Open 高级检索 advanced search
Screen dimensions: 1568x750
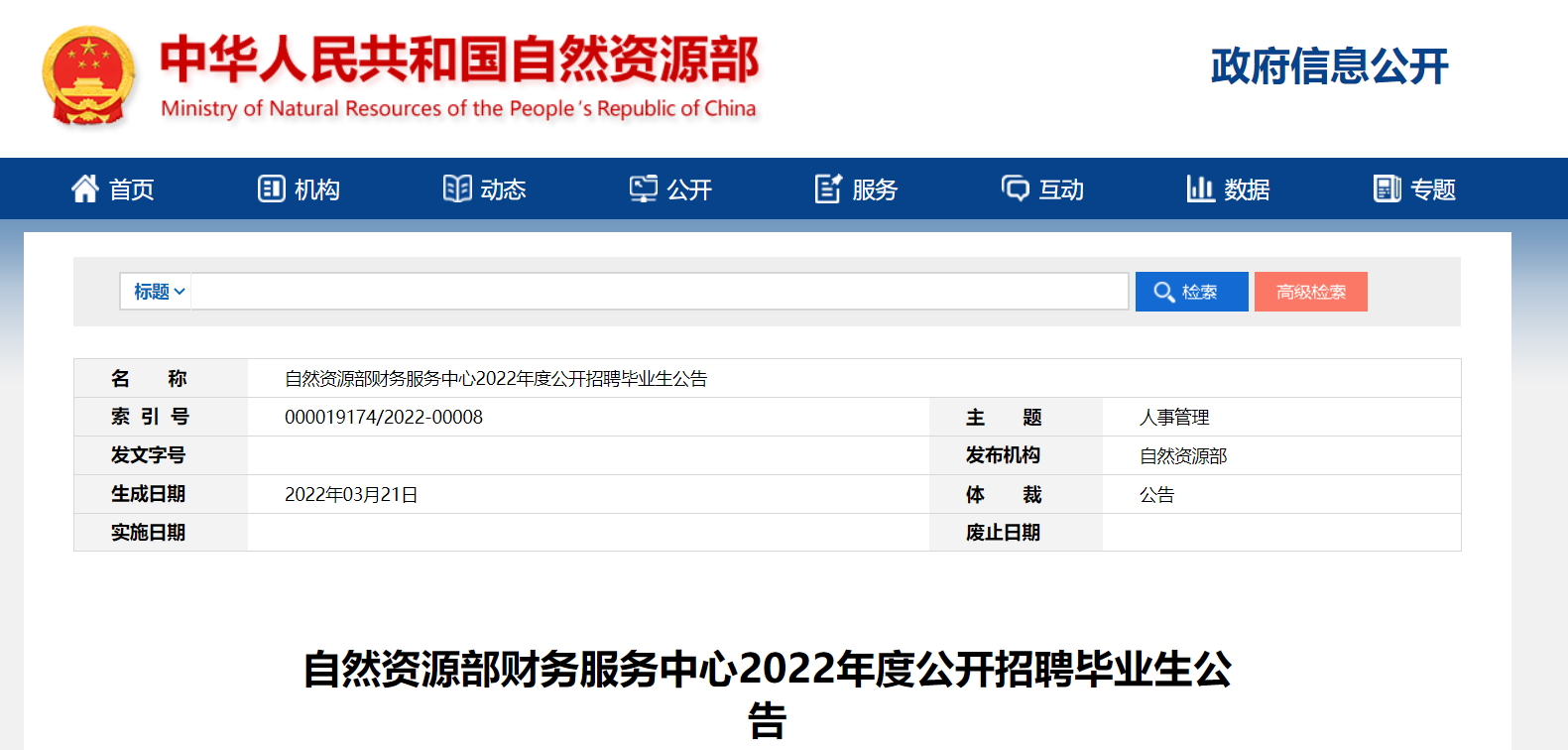point(1311,292)
